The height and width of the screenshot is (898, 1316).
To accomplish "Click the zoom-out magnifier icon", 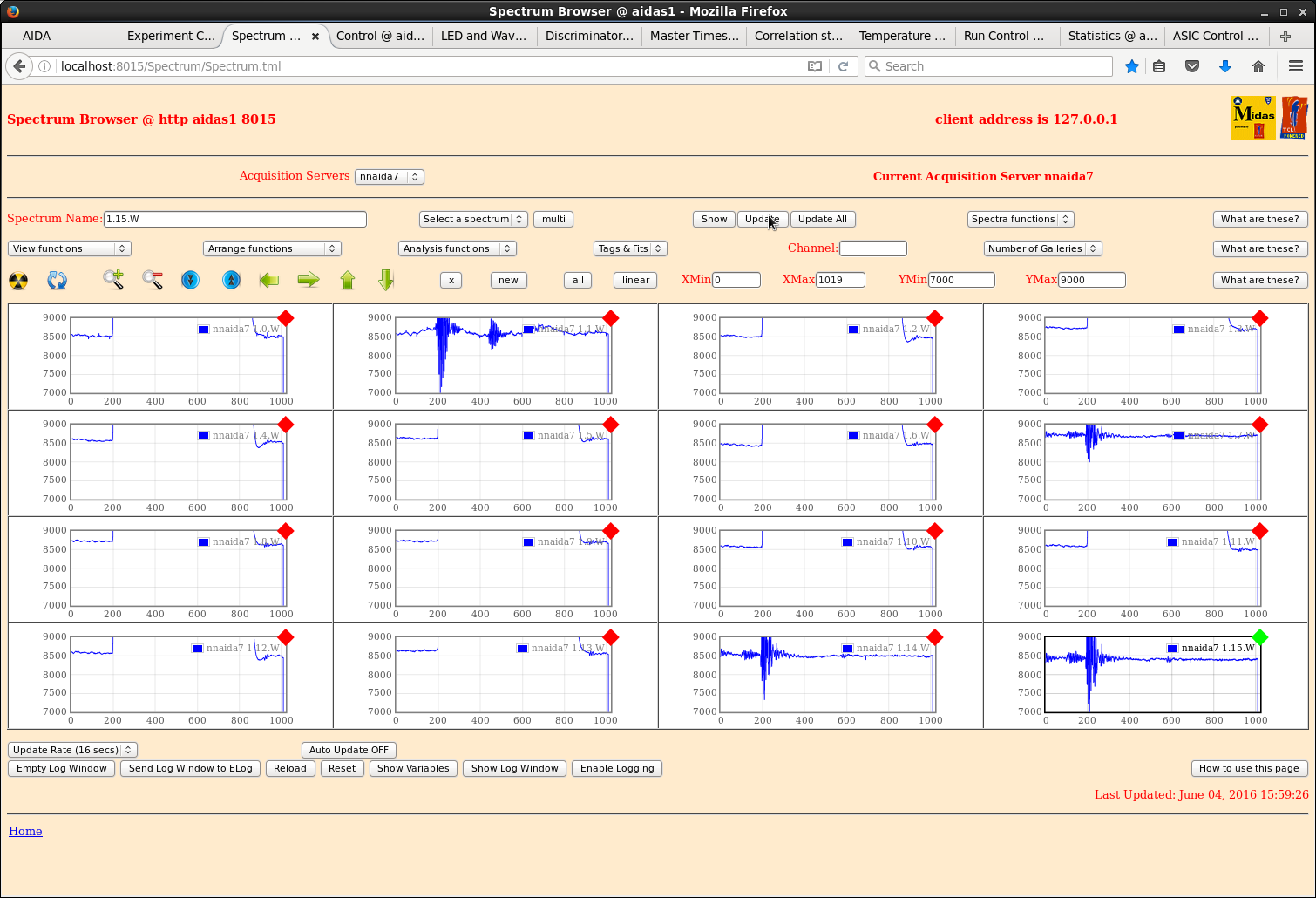I will [x=153, y=280].
